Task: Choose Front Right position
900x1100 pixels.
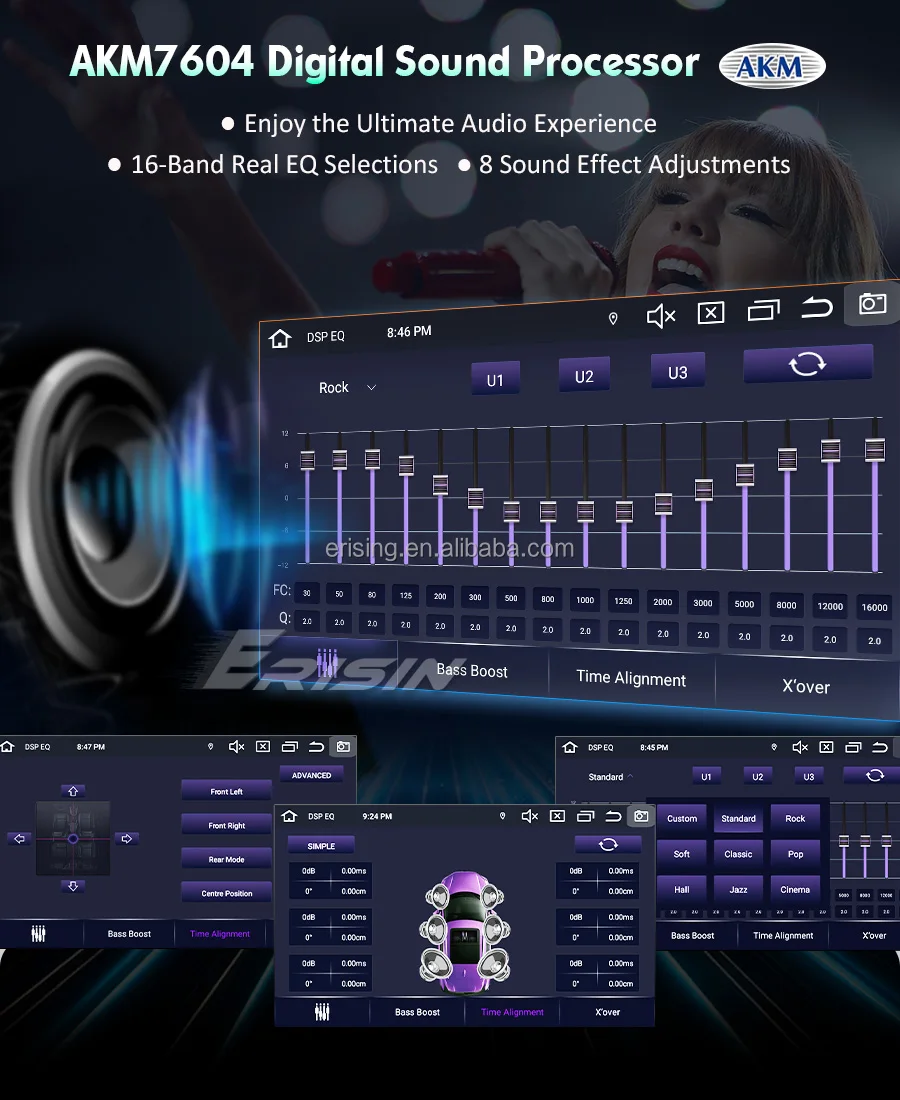Action: coord(227,825)
